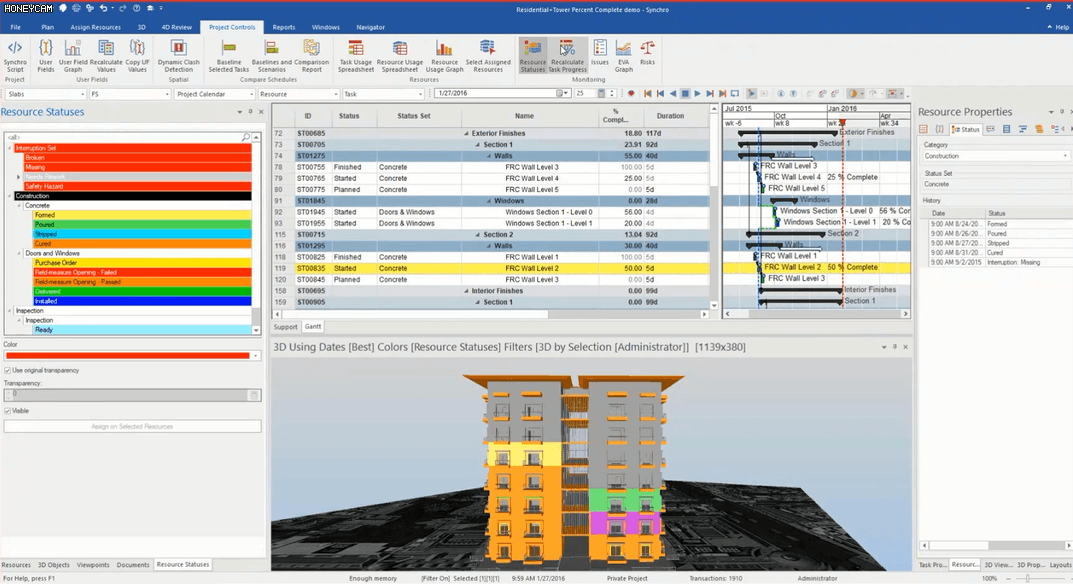The width and height of the screenshot is (1073, 584).
Task: Click the search icon in Resource Statuses filter
Action: click(246, 138)
